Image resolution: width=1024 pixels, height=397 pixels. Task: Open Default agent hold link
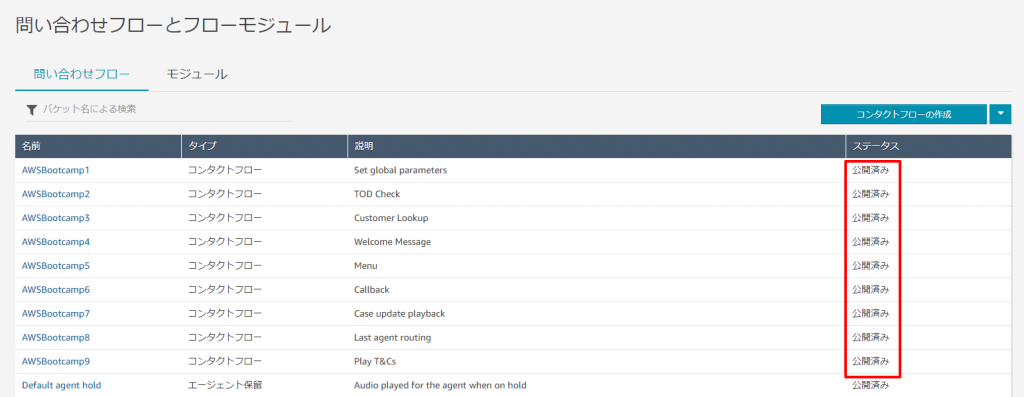61,385
